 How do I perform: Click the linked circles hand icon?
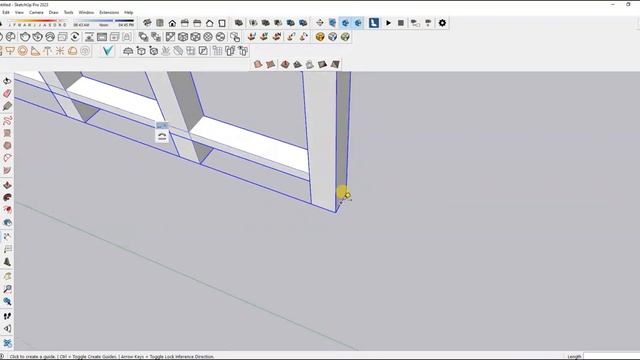pyautogui.click(x=235, y=37)
